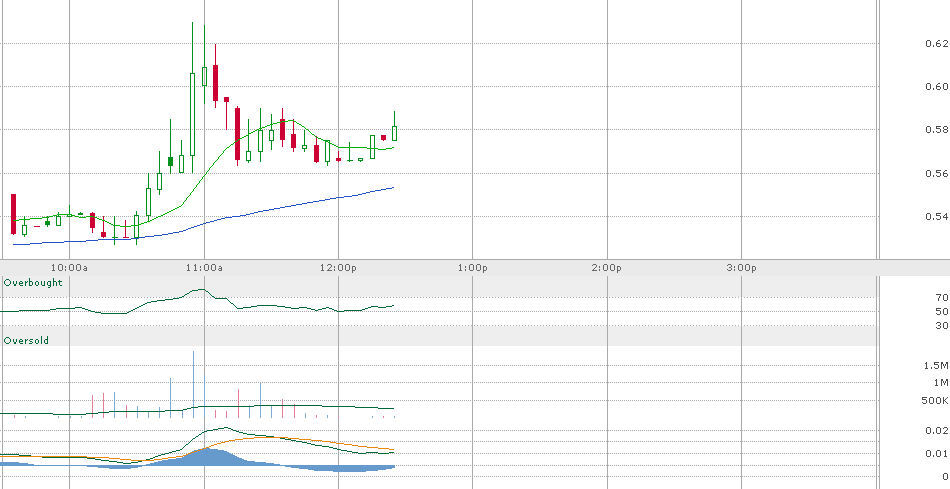
Task: Click the 0.58 price axis label
Action: coord(937,129)
